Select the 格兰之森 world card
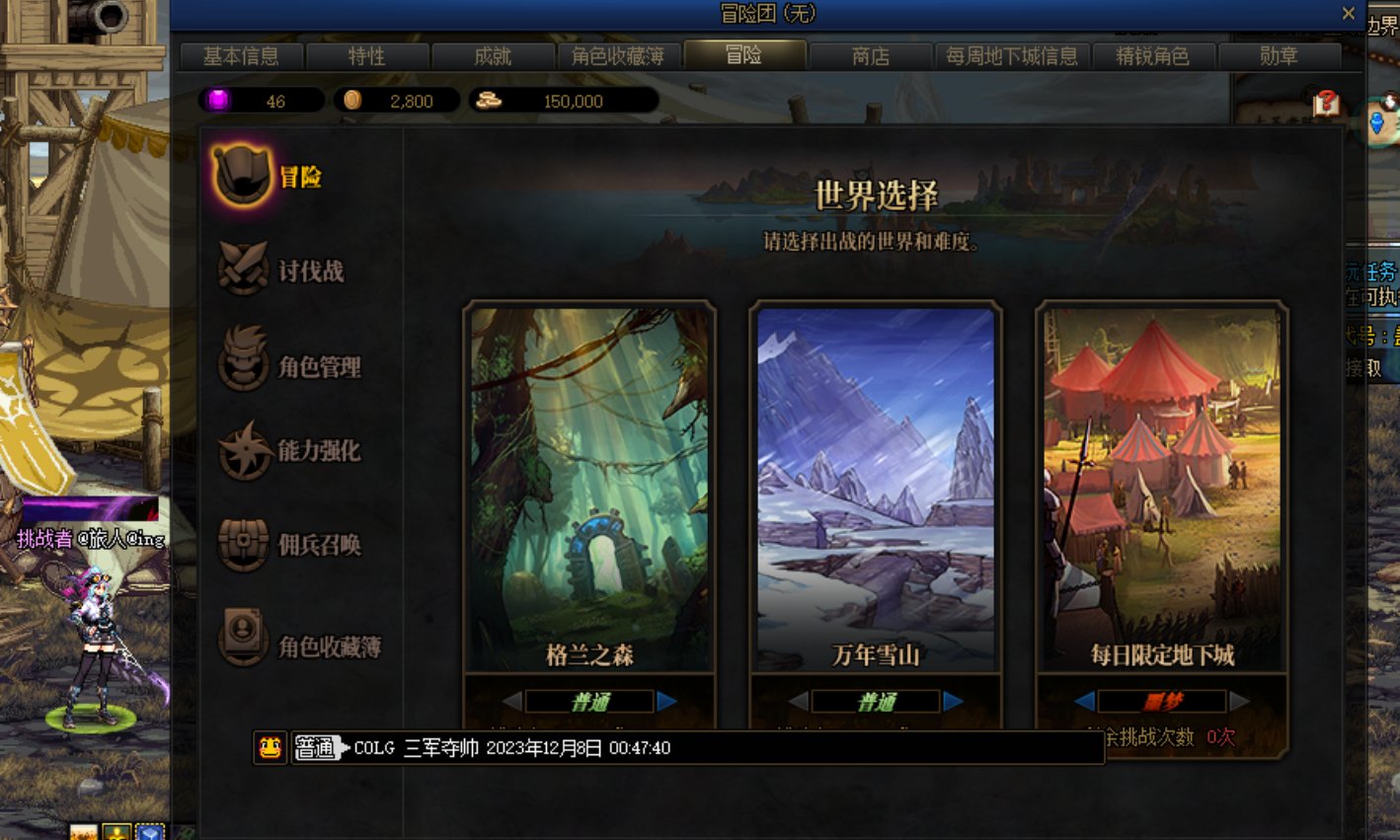This screenshot has width=1400, height=840. [589, 490]
